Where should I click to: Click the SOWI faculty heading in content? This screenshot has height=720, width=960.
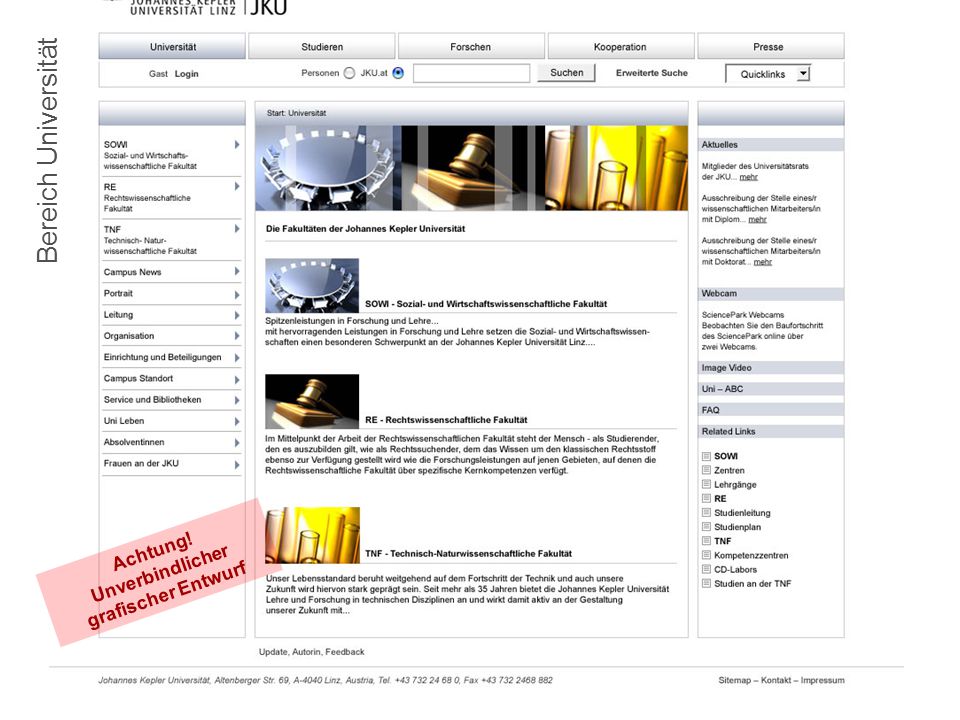(486, 304)
